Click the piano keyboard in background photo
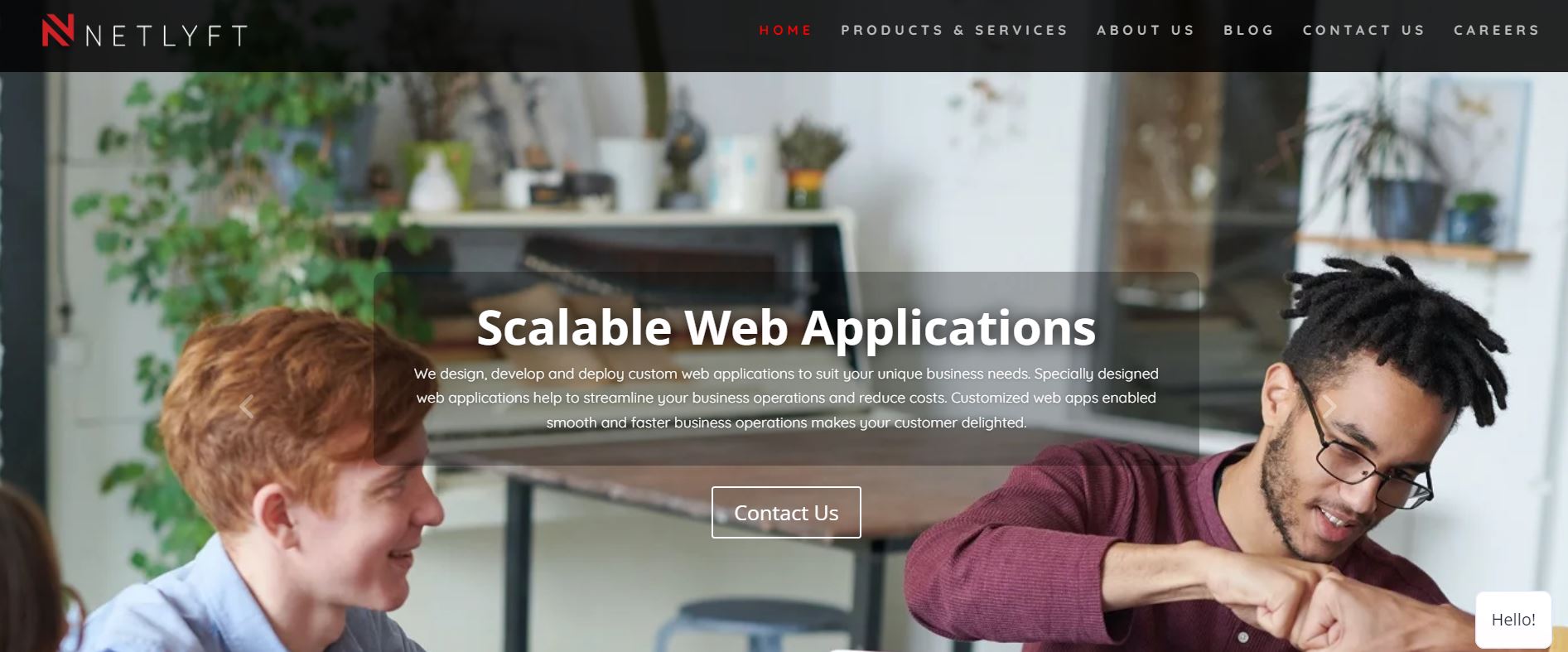1568x652 pixels. click(663, 265)
